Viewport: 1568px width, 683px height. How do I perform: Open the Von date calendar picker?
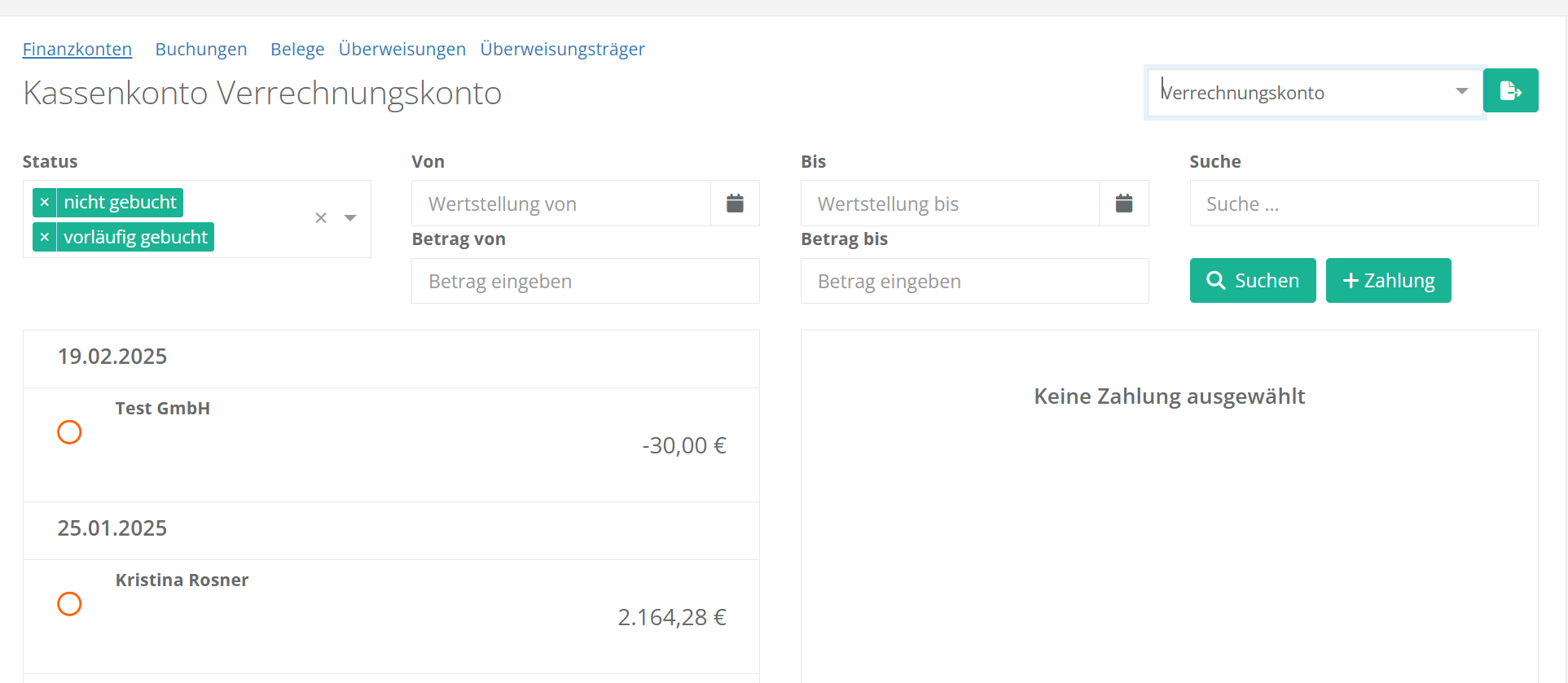click(x=735, y=204)
